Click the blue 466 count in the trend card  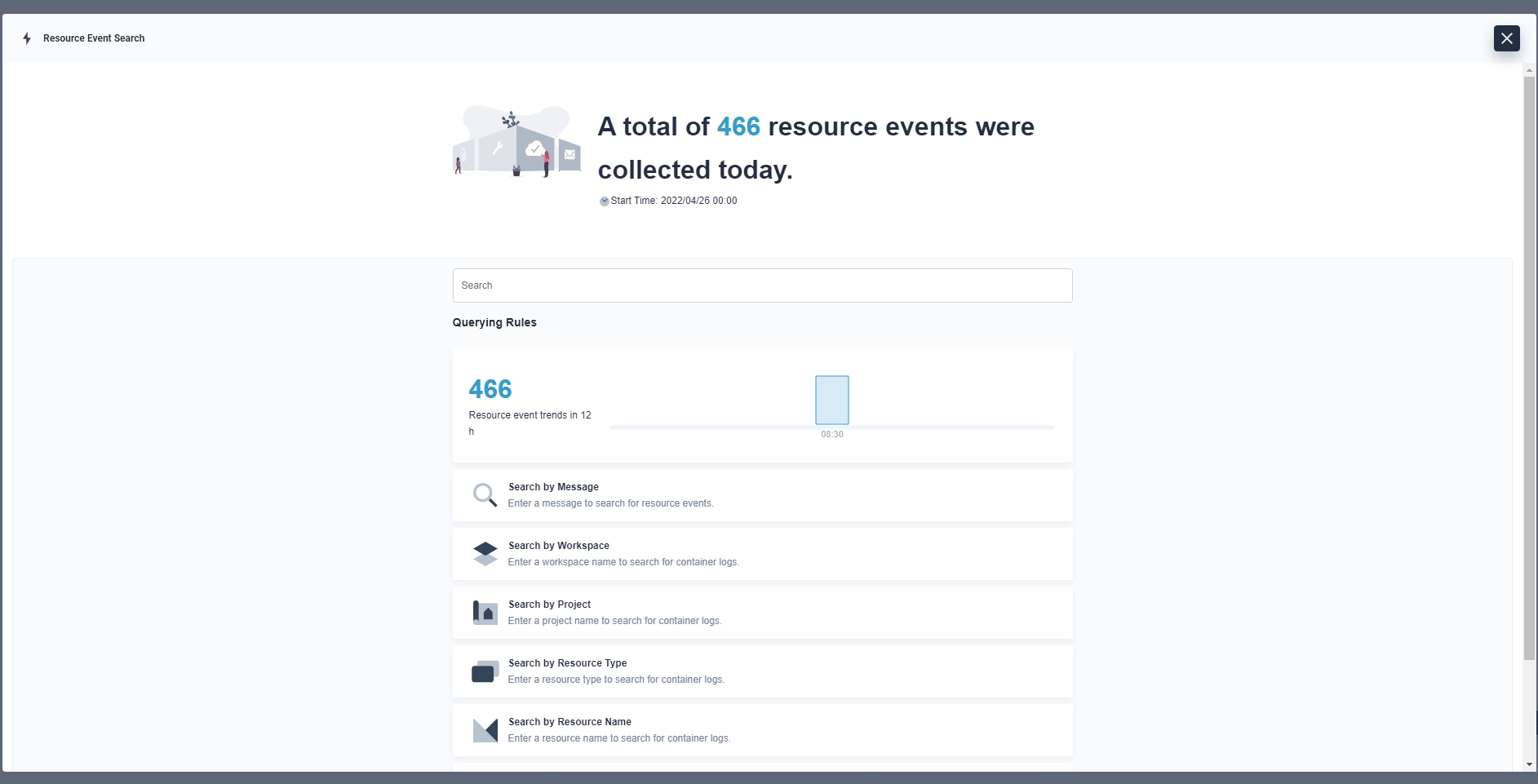pyautogui.click(x=490, y=389)
